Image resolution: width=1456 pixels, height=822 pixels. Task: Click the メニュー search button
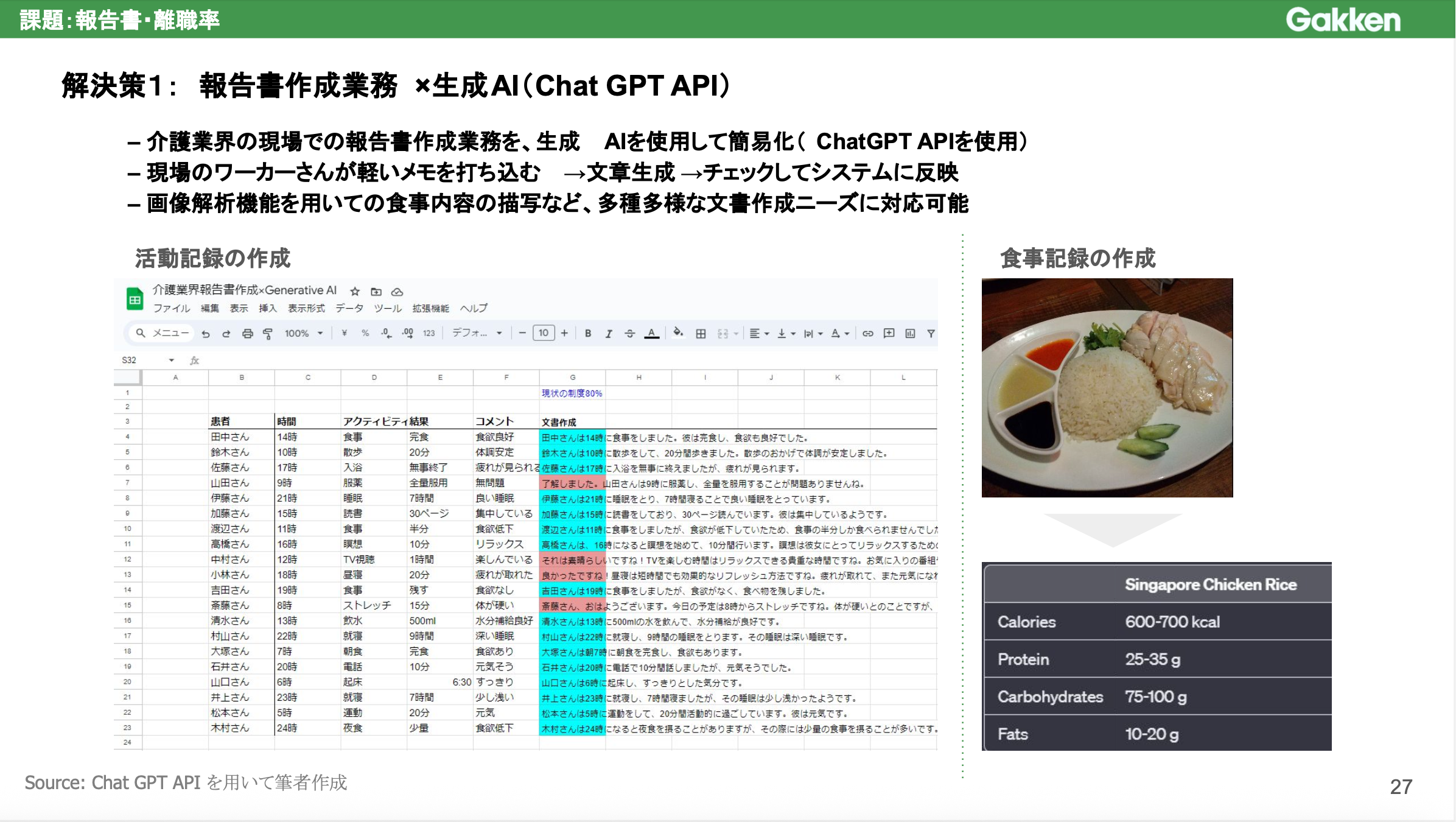click(x=162, y=334)
